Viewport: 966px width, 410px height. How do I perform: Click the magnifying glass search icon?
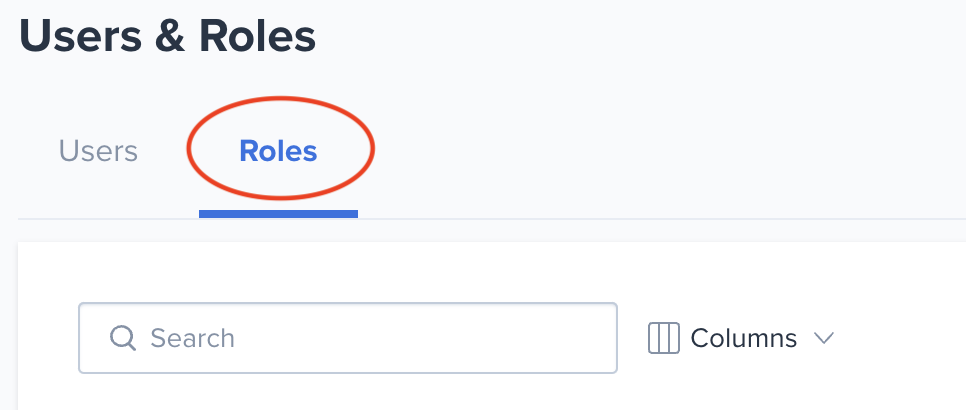[123, 338]
